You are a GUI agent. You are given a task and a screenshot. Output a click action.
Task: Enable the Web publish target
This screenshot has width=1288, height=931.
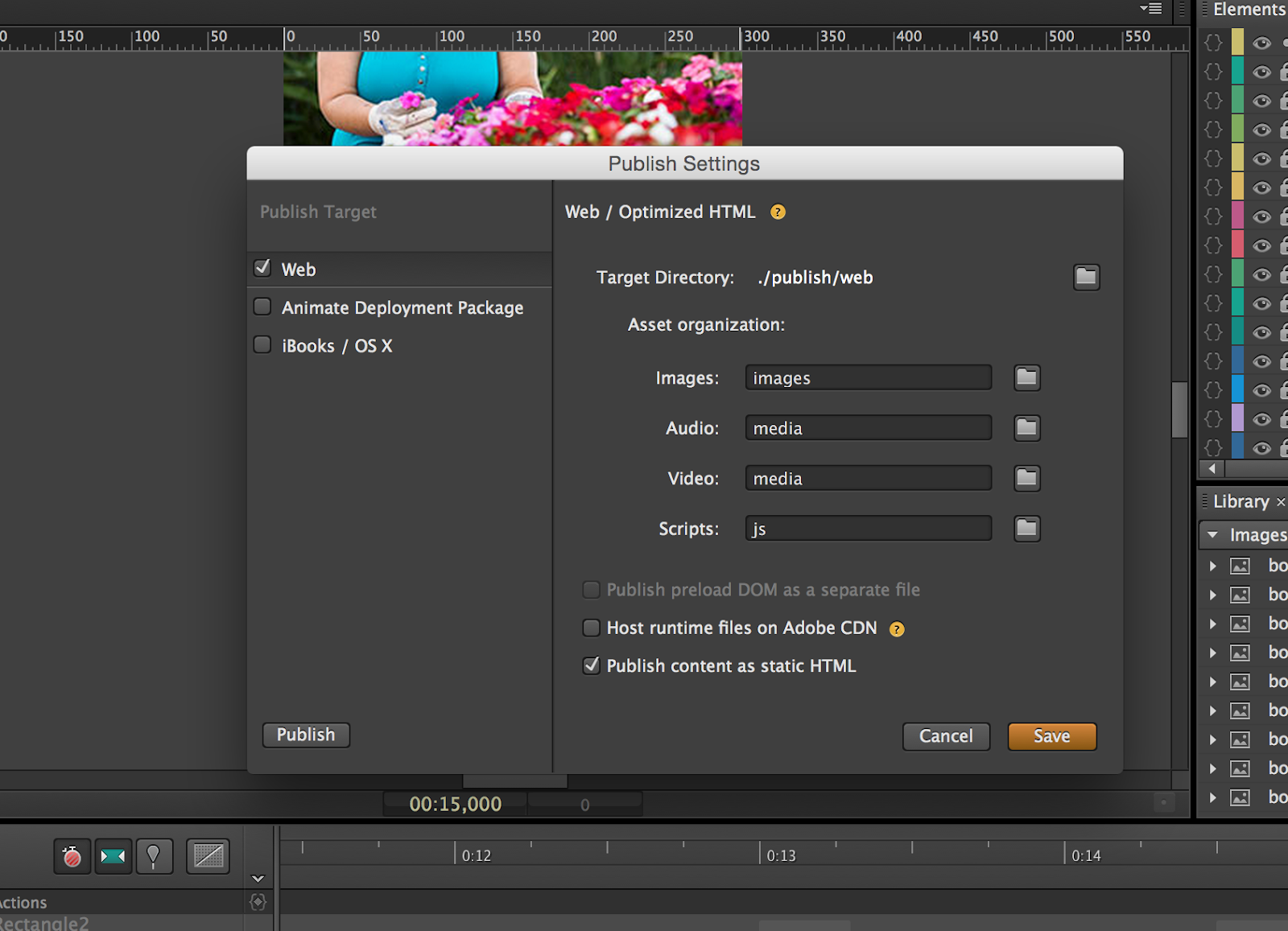click(262, 268)
